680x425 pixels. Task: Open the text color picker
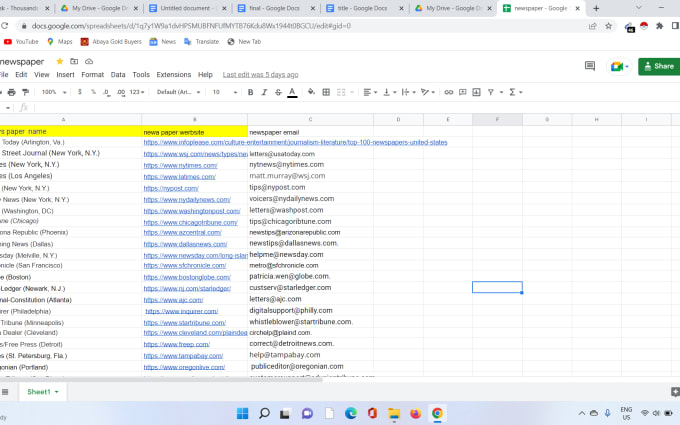[x=292, y=92]
